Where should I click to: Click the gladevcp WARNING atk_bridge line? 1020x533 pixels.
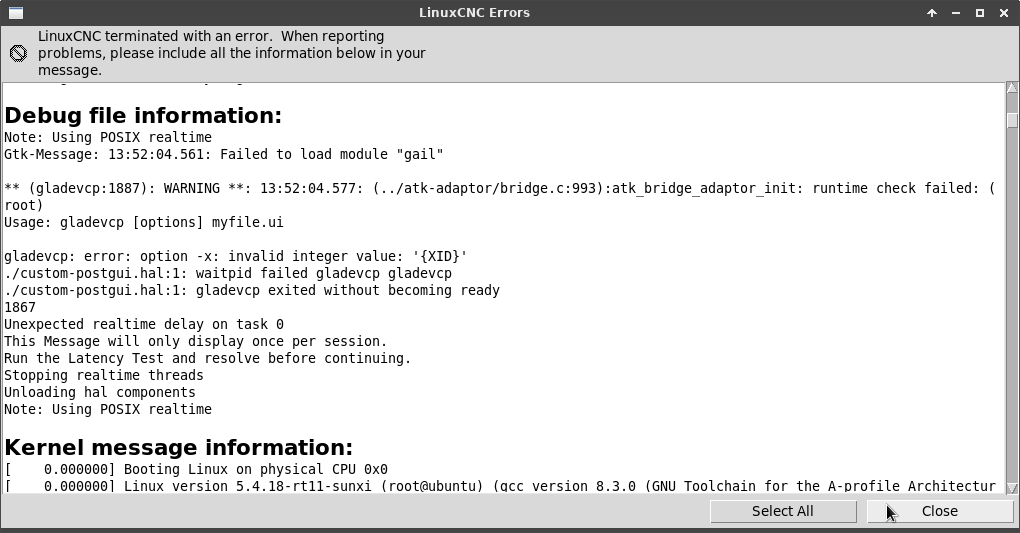pos(500,188)
